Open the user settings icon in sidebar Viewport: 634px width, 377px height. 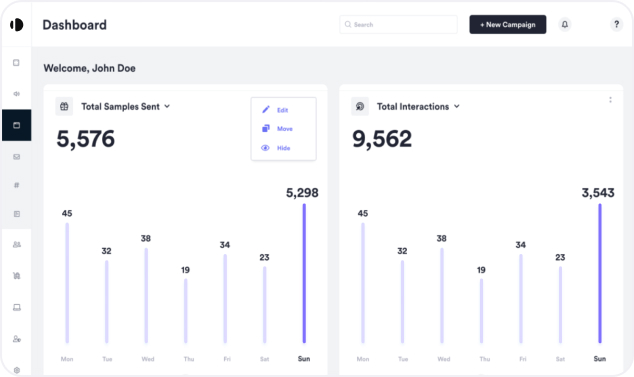tap(17, 339)
